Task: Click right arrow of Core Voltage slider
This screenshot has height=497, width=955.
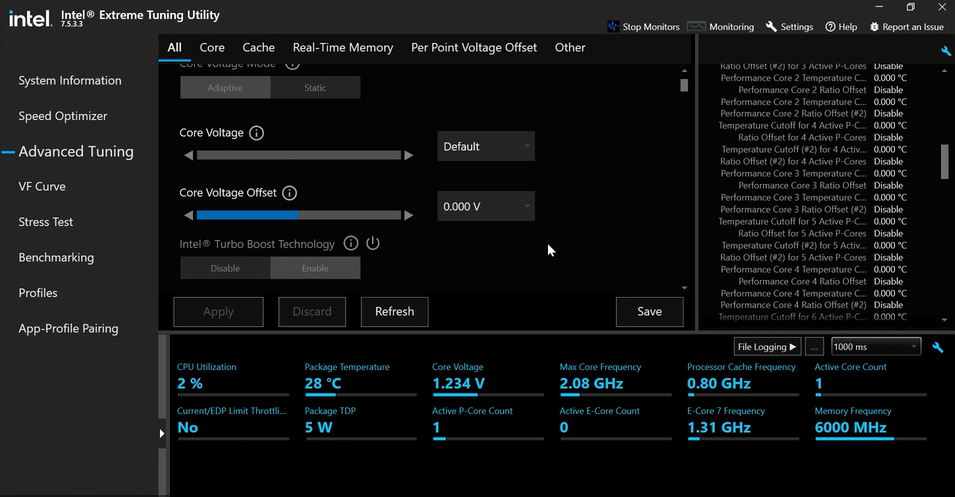Action: [409, 155]
